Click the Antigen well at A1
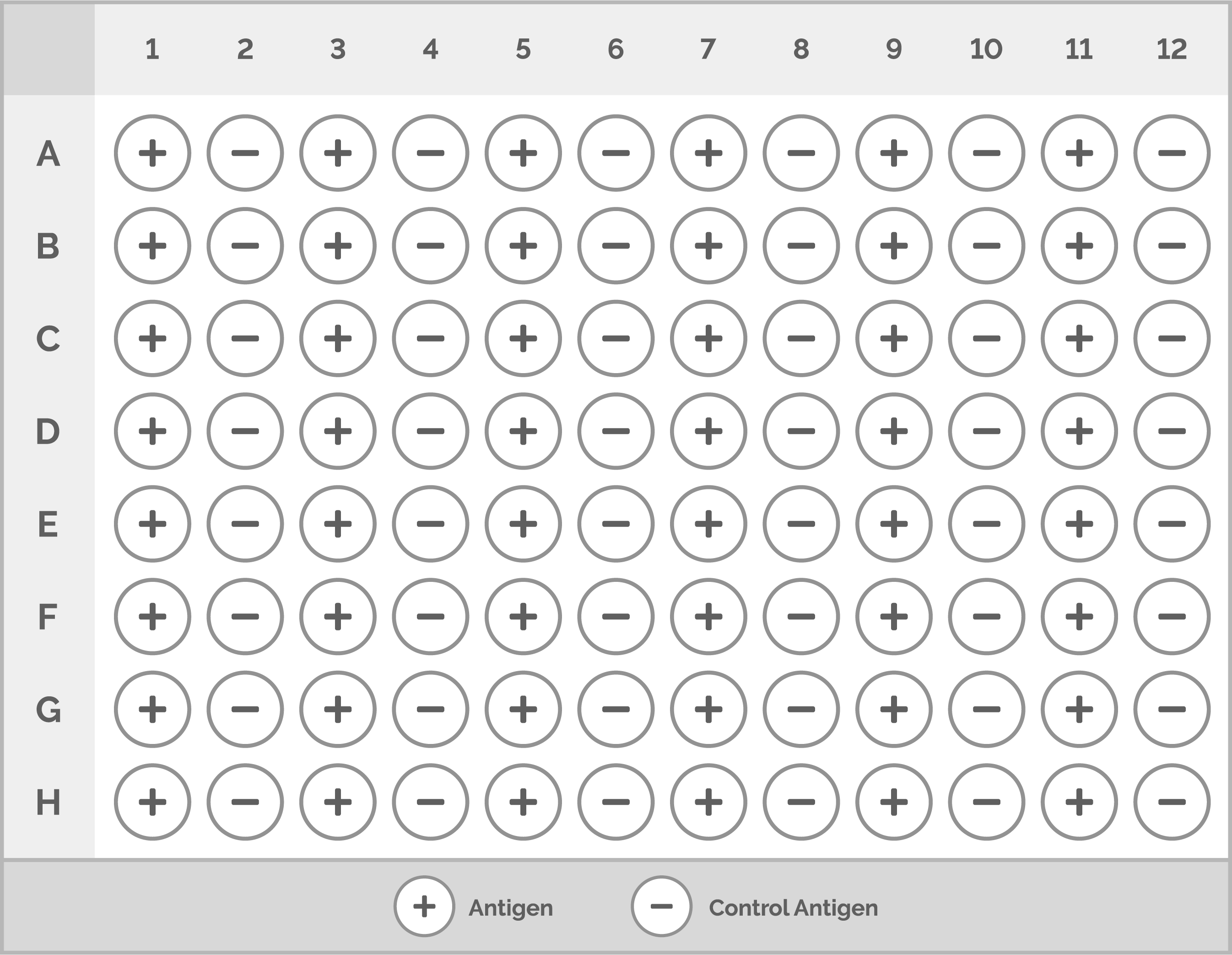 (152, 153)
